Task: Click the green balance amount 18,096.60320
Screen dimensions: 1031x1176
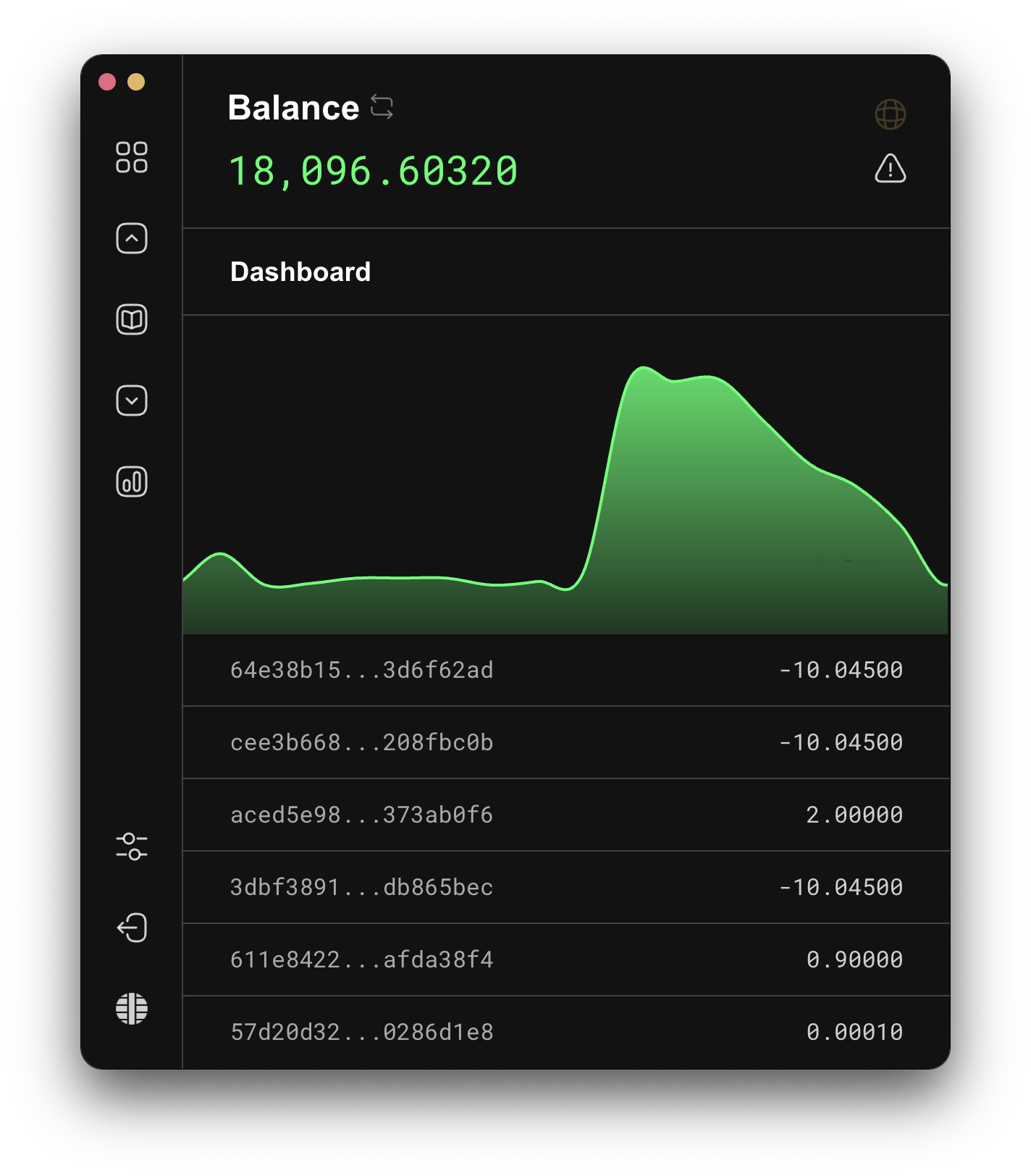Action: click(x=373, y=172)
